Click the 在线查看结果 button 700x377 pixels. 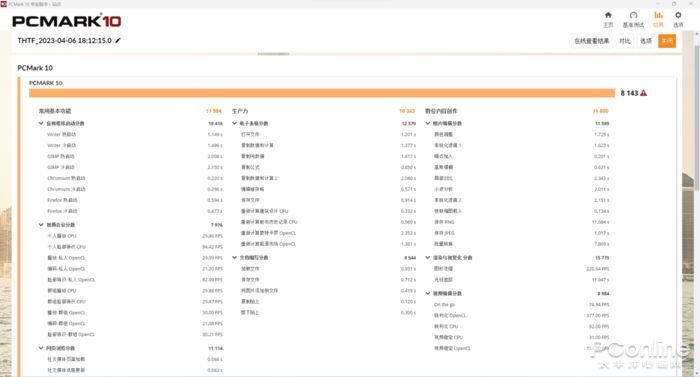pyautogui.click(x=592, y=41)
